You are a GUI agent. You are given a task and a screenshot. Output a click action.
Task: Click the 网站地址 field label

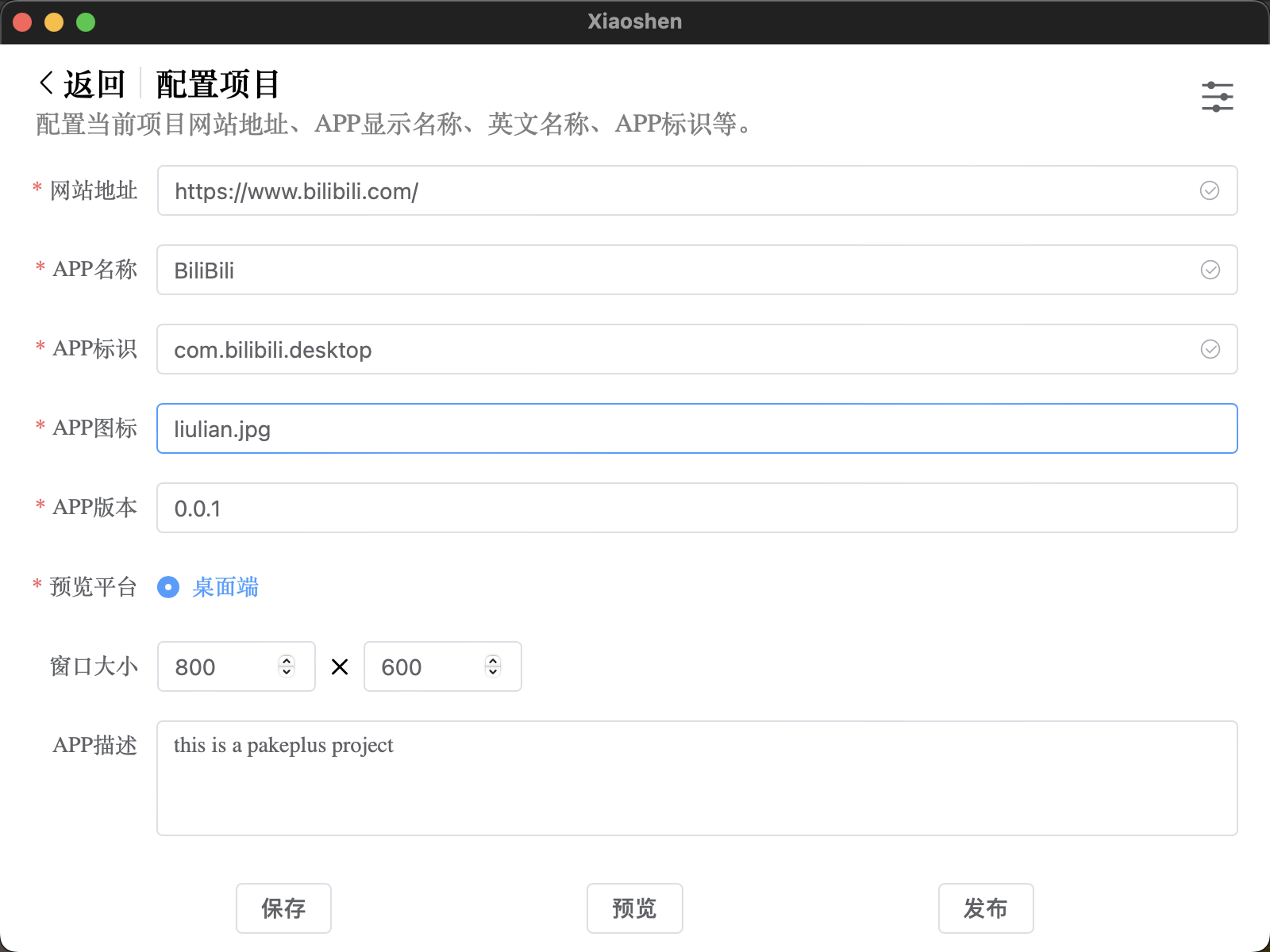(x=94, y=190)
